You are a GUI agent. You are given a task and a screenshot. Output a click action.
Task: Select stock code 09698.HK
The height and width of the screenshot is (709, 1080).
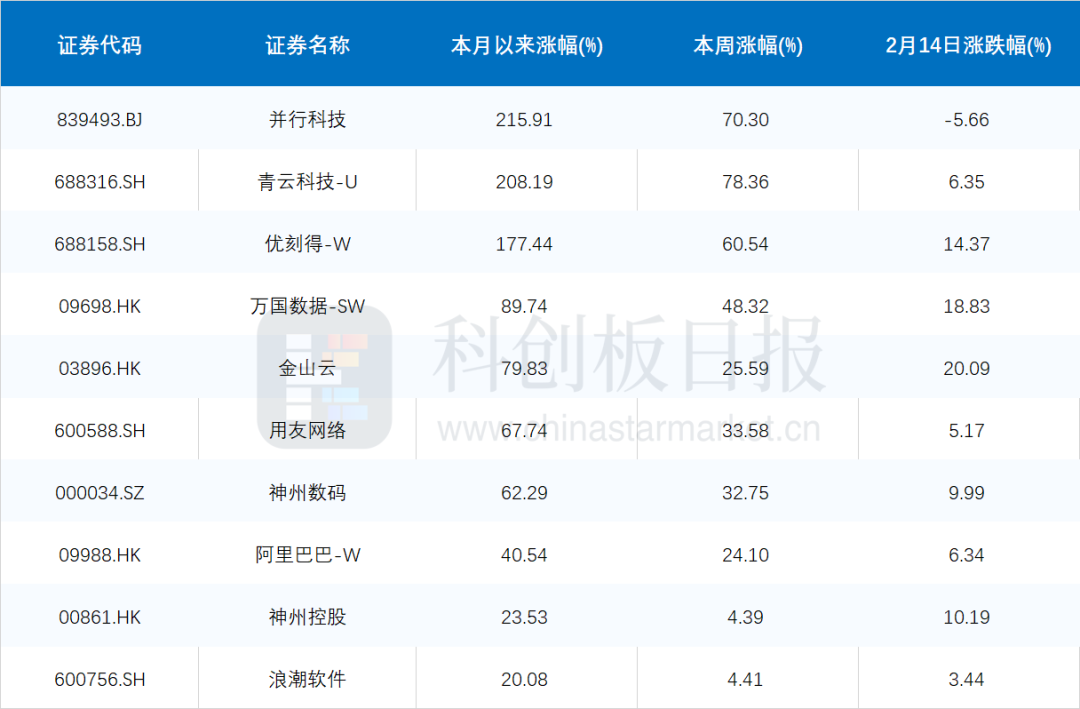click(100, 306)
